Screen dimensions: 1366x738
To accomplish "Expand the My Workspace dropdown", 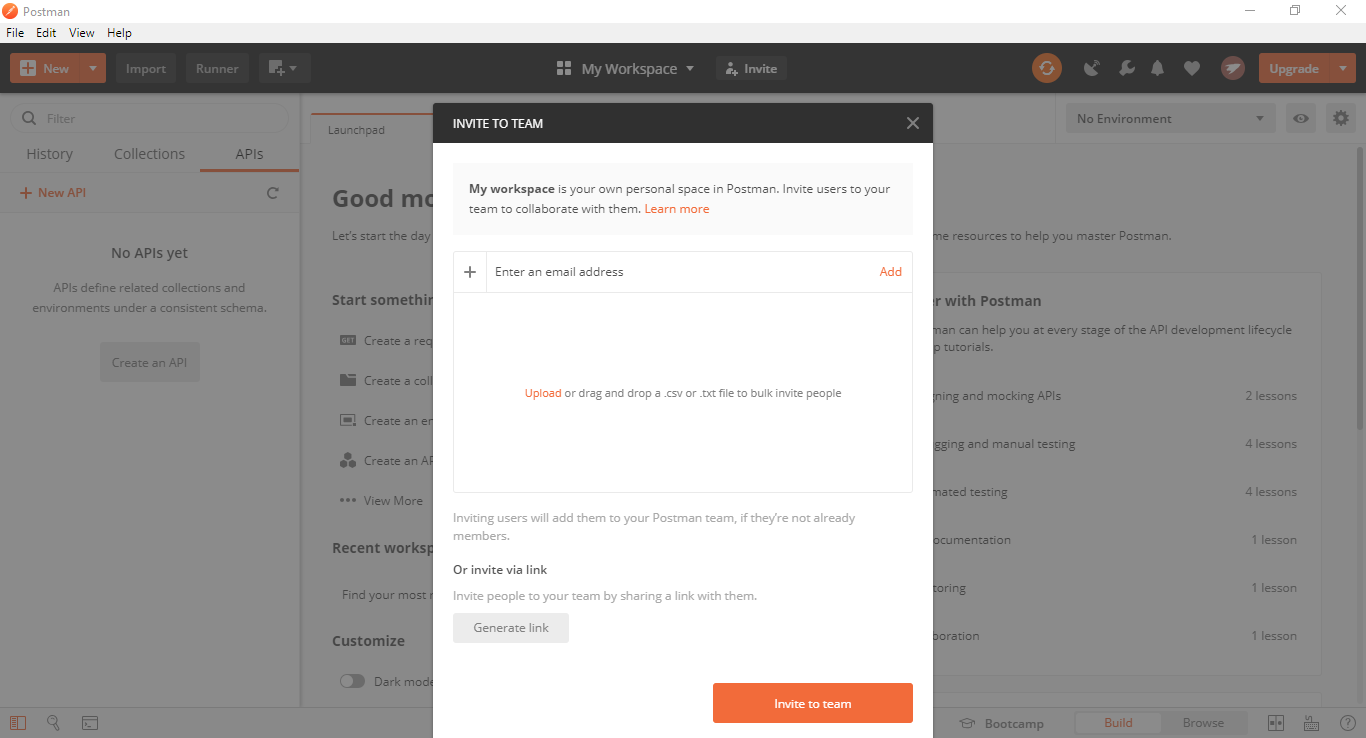I will [626, 68].
